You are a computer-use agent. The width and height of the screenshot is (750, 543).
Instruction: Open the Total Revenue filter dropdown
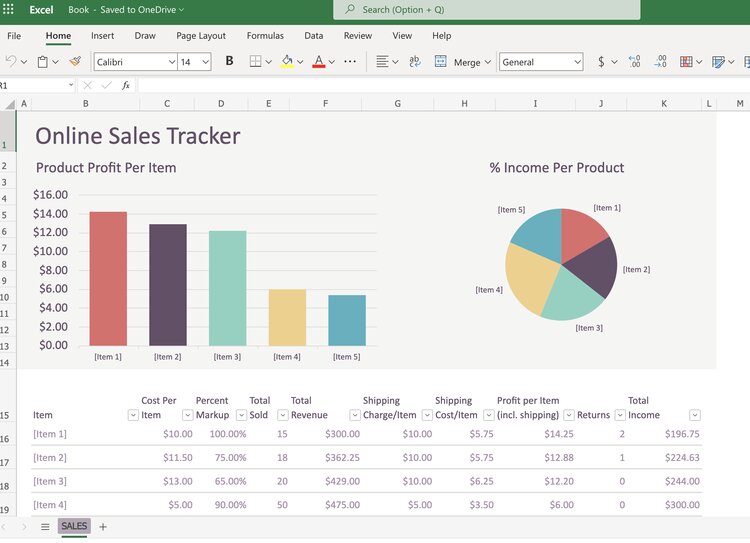click(354, 415)
